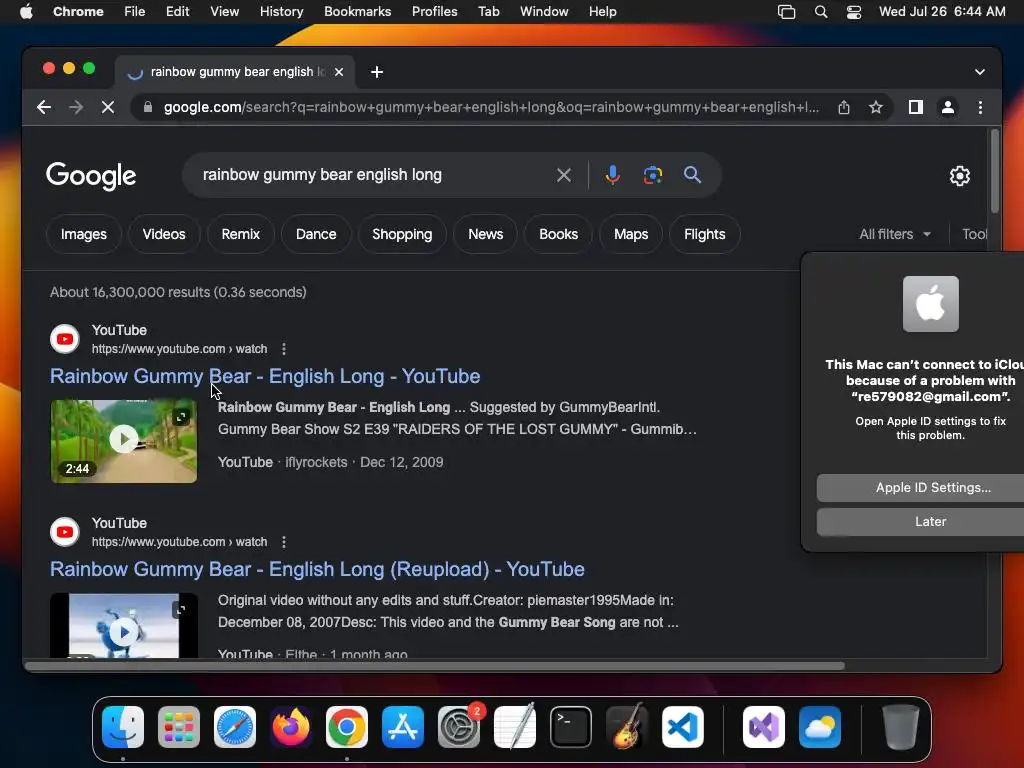
Task: Clear the Google search box text
Action: tap(564, 175)
